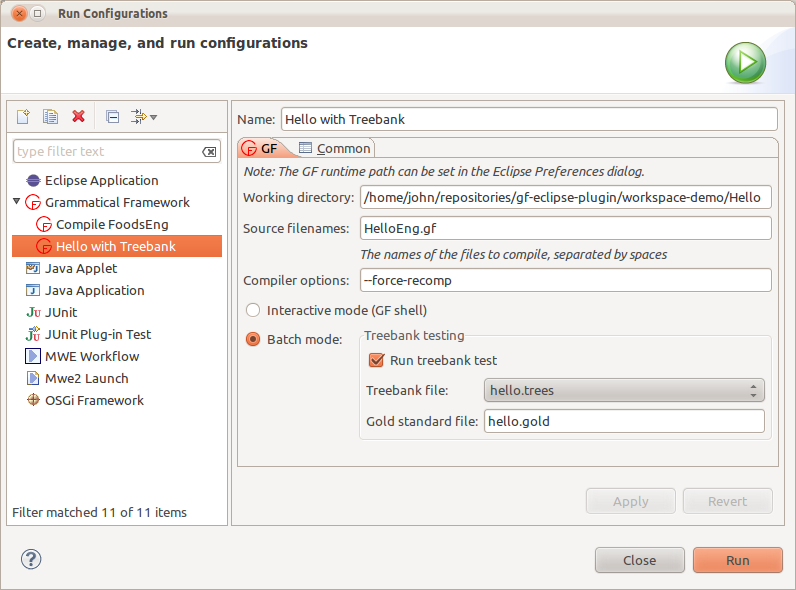796x590 pixels.
Task: Open the Treebank file dropdown
Action: [624, 390]
